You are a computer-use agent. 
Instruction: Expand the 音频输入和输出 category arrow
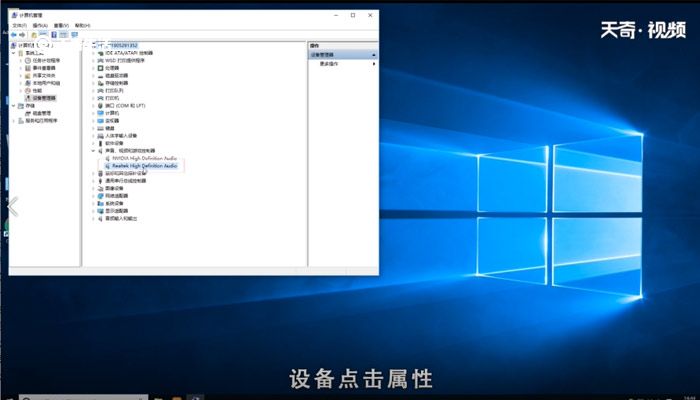(x=93, y=218)
